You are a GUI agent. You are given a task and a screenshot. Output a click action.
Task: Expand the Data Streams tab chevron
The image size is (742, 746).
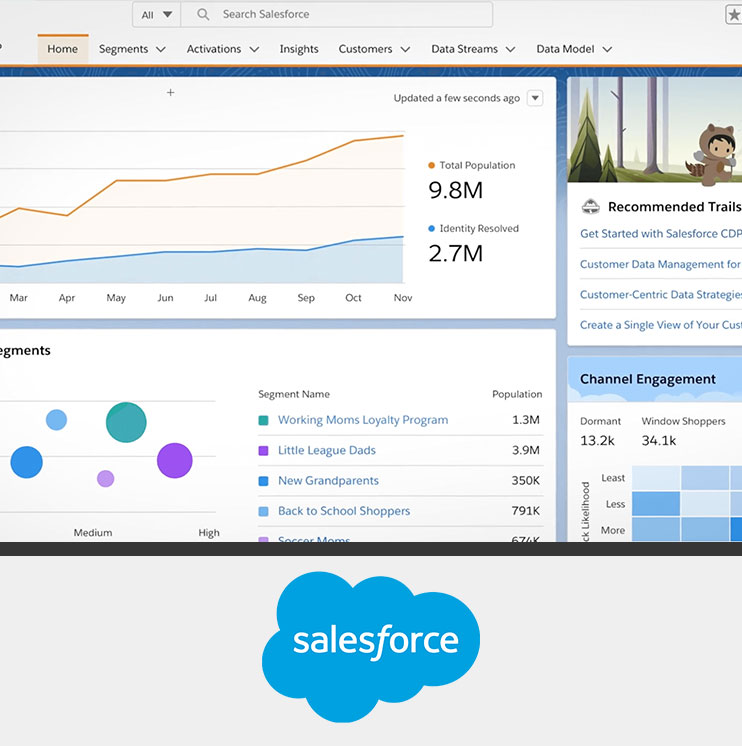[x=510, y=49]
